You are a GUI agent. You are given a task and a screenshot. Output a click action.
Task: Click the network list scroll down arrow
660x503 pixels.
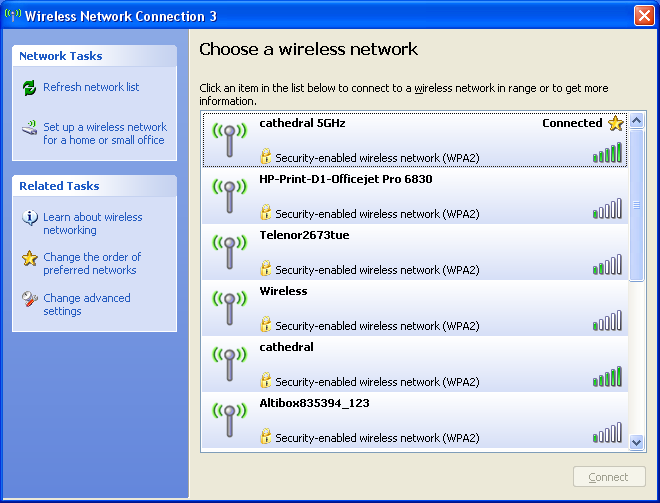636,442
